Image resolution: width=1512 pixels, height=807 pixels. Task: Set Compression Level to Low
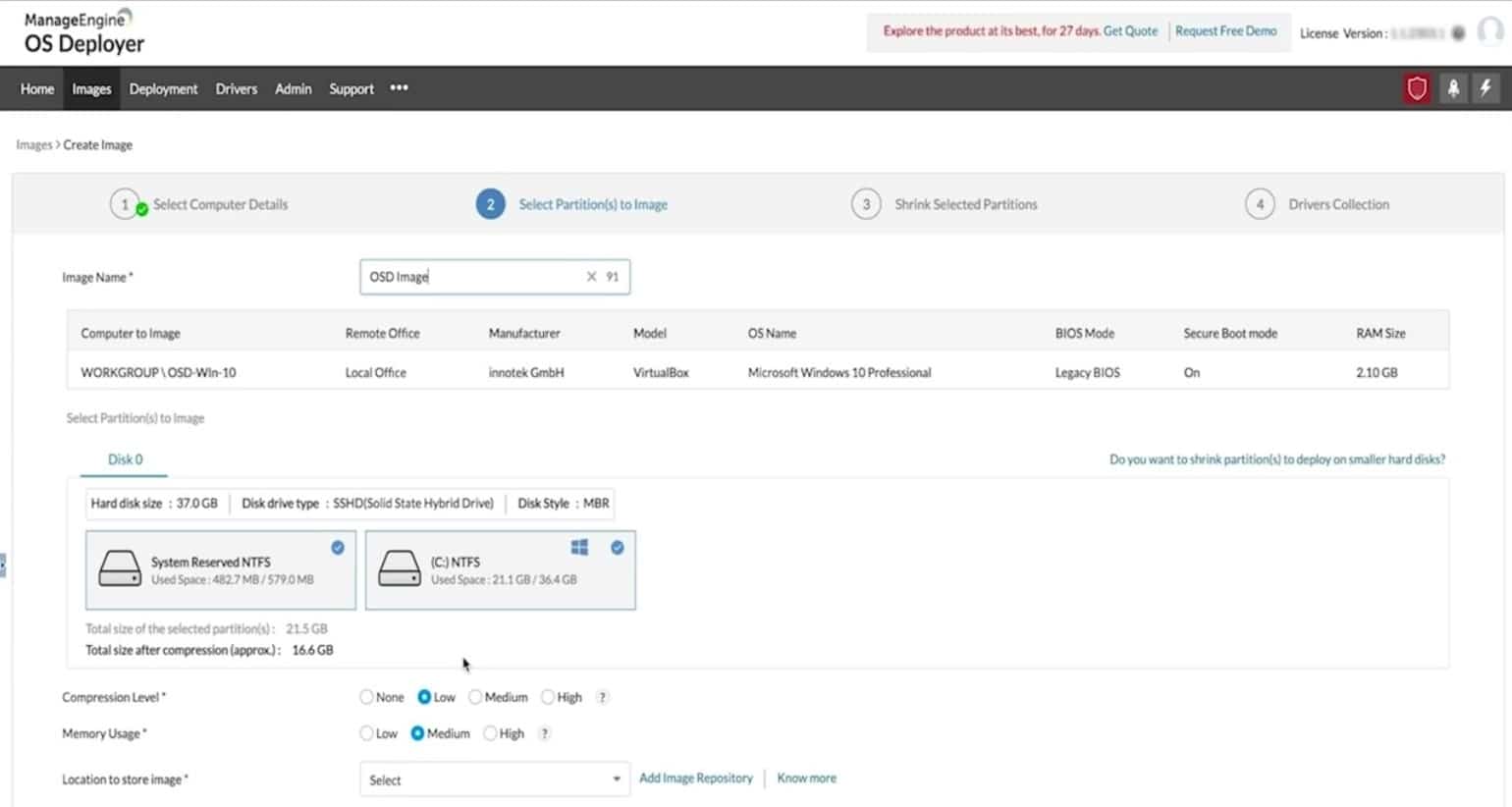tap(424, 697)
